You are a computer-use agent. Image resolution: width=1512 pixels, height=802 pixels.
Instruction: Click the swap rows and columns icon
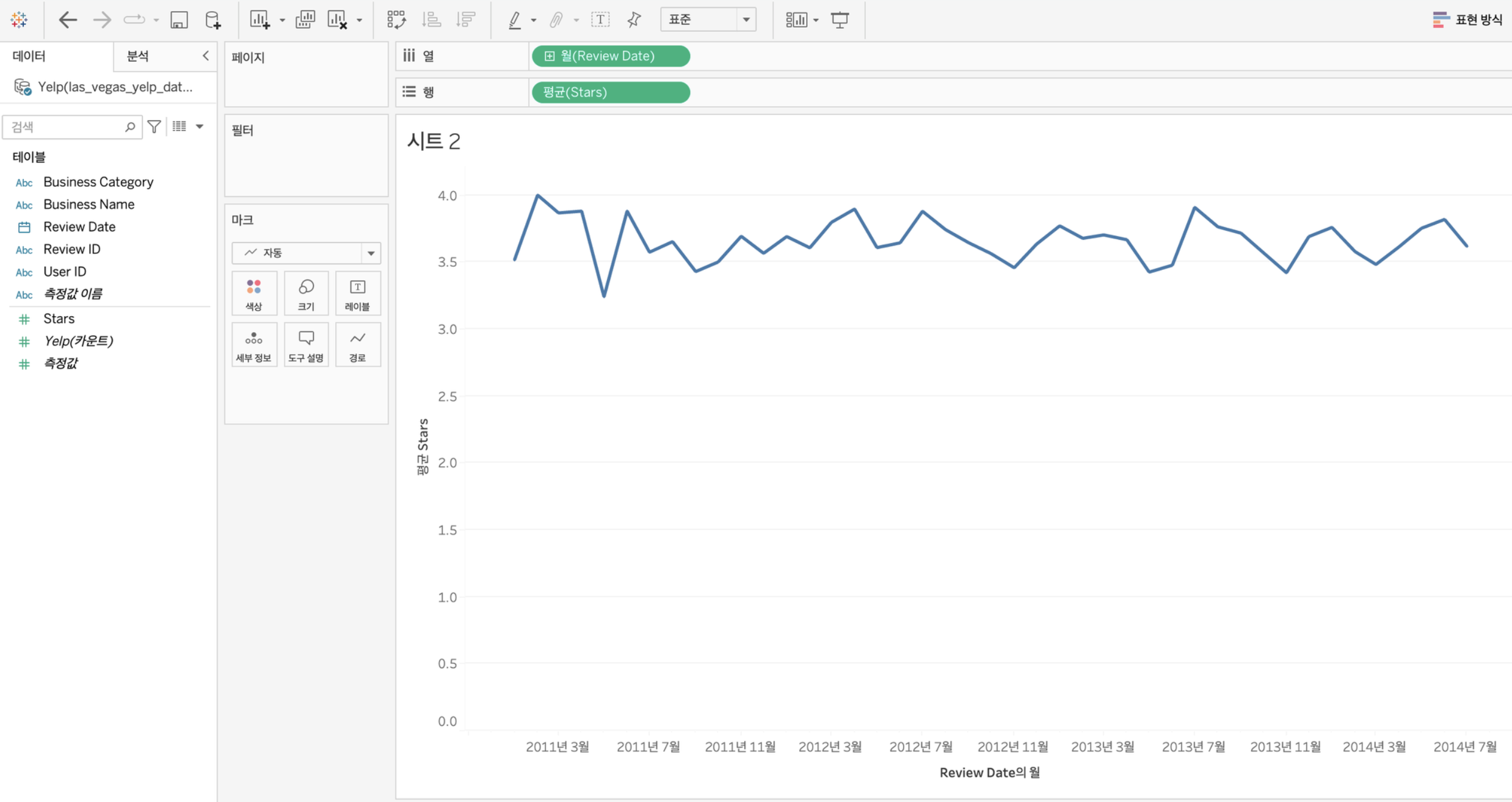click(396, 20)
